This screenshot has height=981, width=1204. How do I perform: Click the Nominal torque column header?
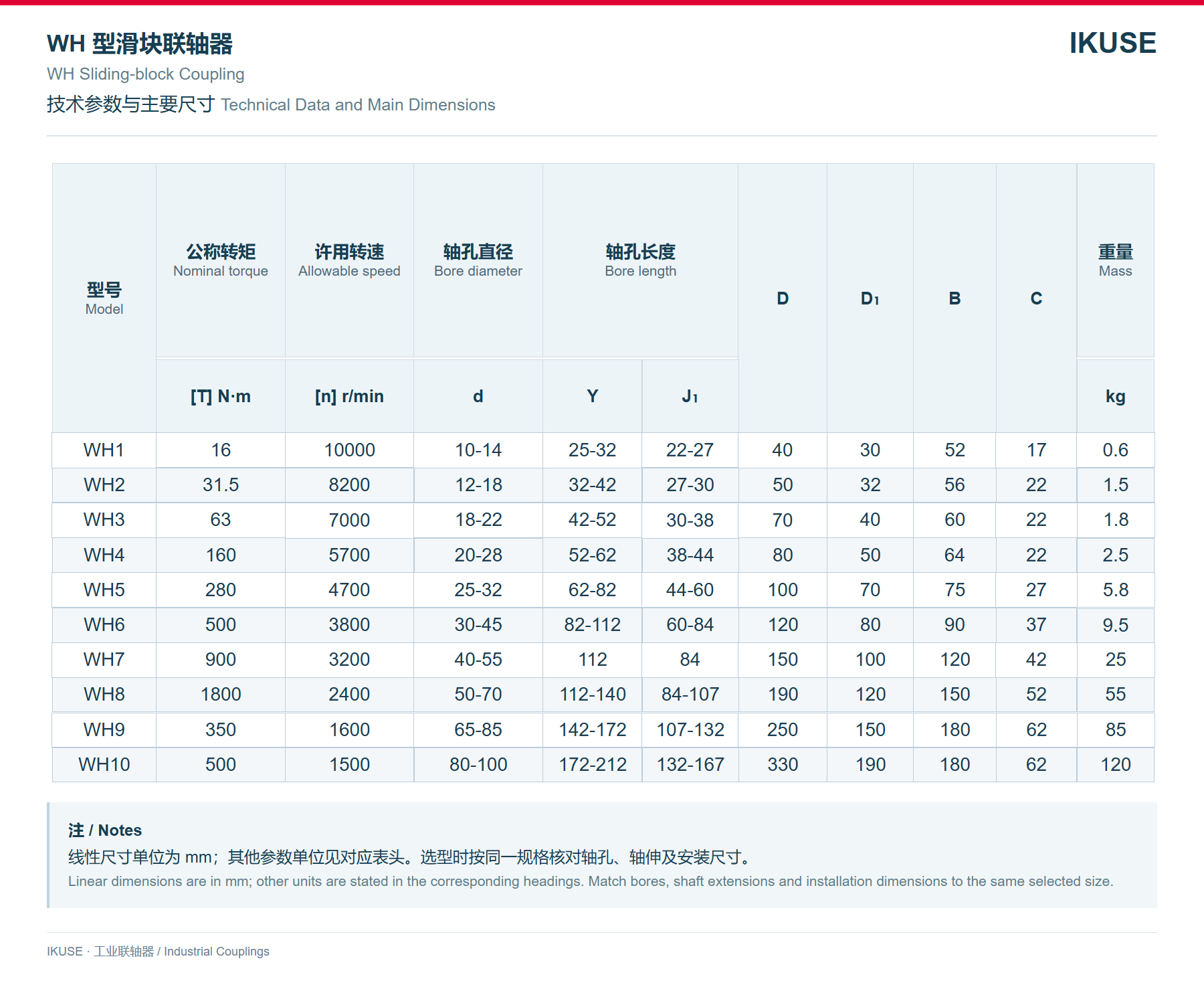pyautogui.click(x=221, y=260)
